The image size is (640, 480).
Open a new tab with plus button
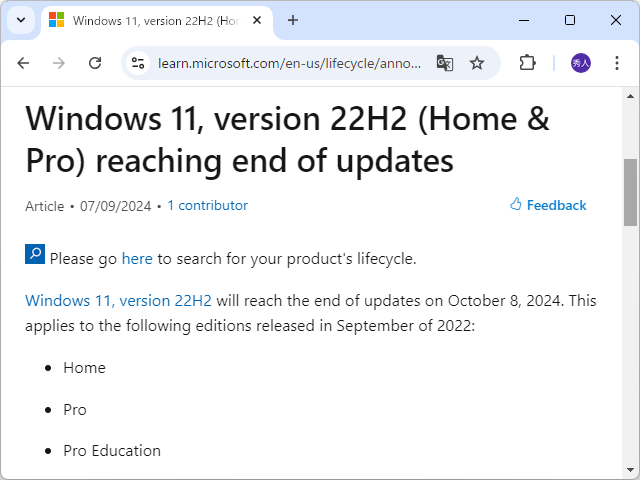293,20
